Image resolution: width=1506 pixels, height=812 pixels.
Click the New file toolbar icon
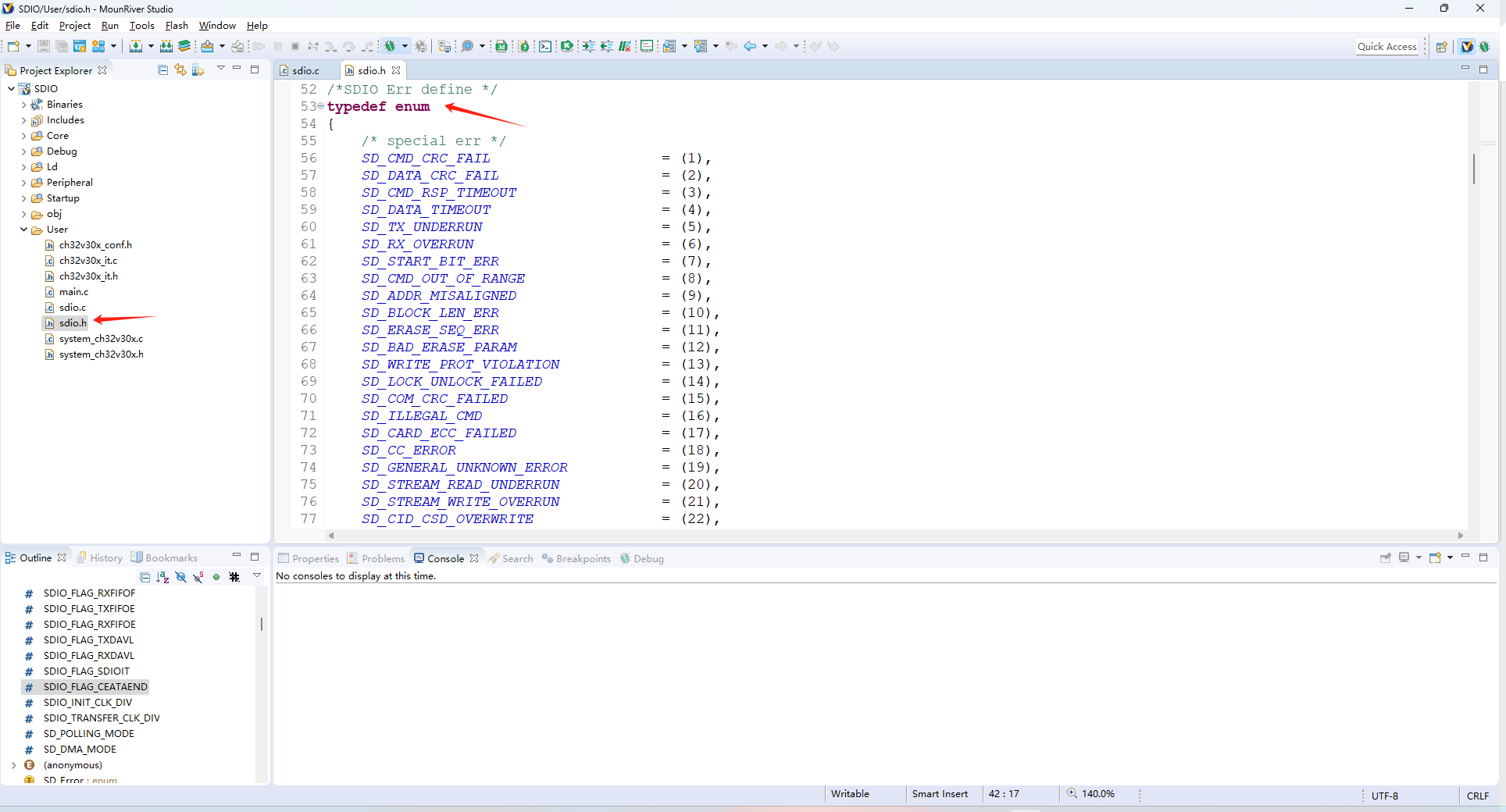click(x=13, y=46)
